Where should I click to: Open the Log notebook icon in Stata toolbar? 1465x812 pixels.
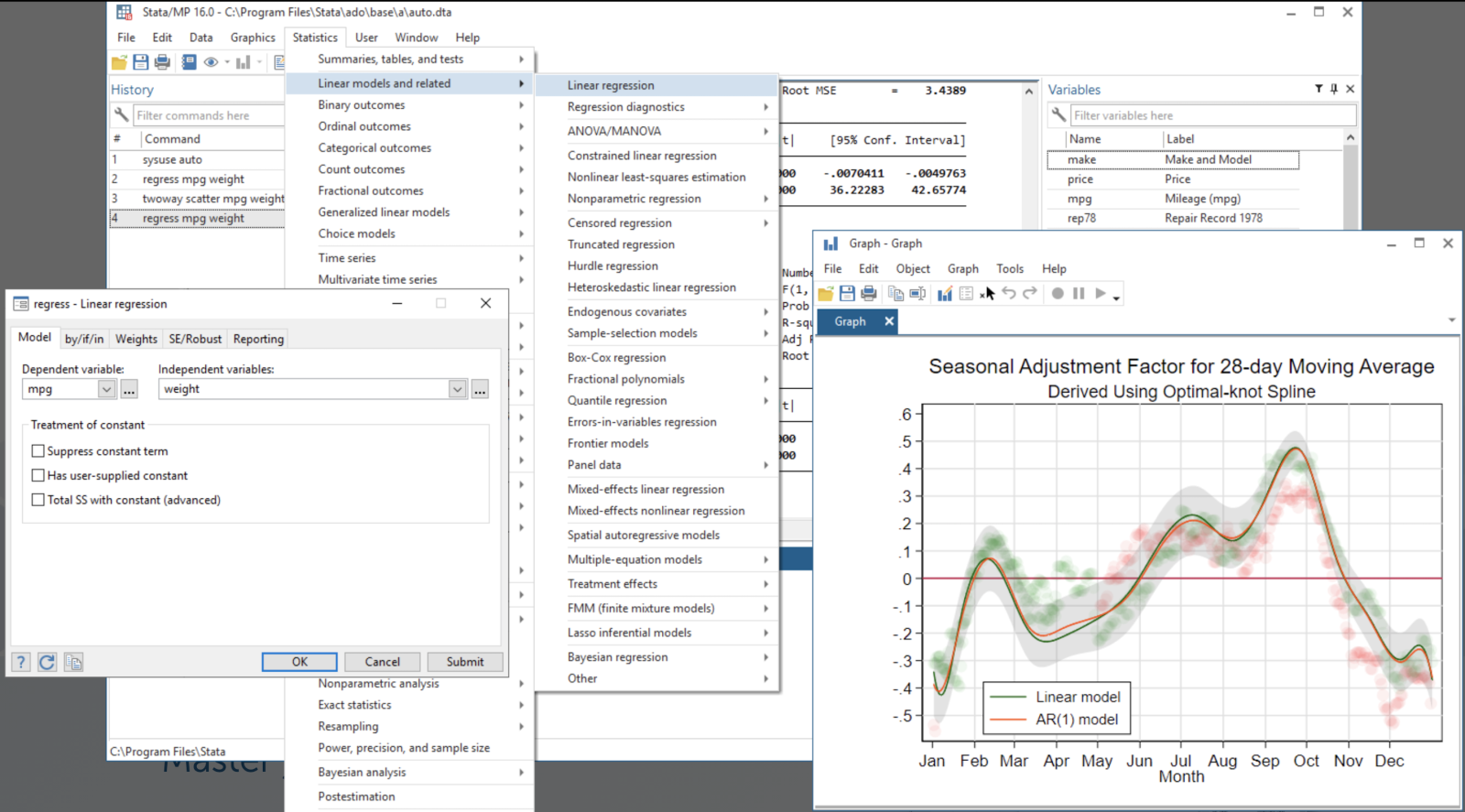(189, 62)
